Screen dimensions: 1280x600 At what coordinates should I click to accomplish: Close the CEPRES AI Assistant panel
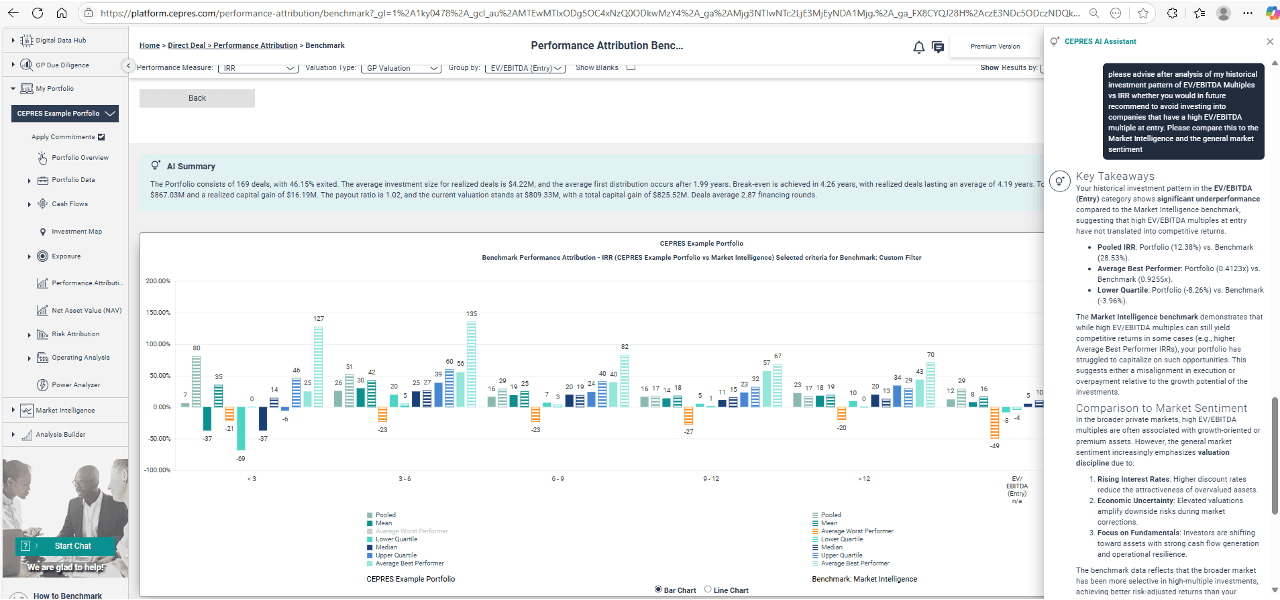1269,42
